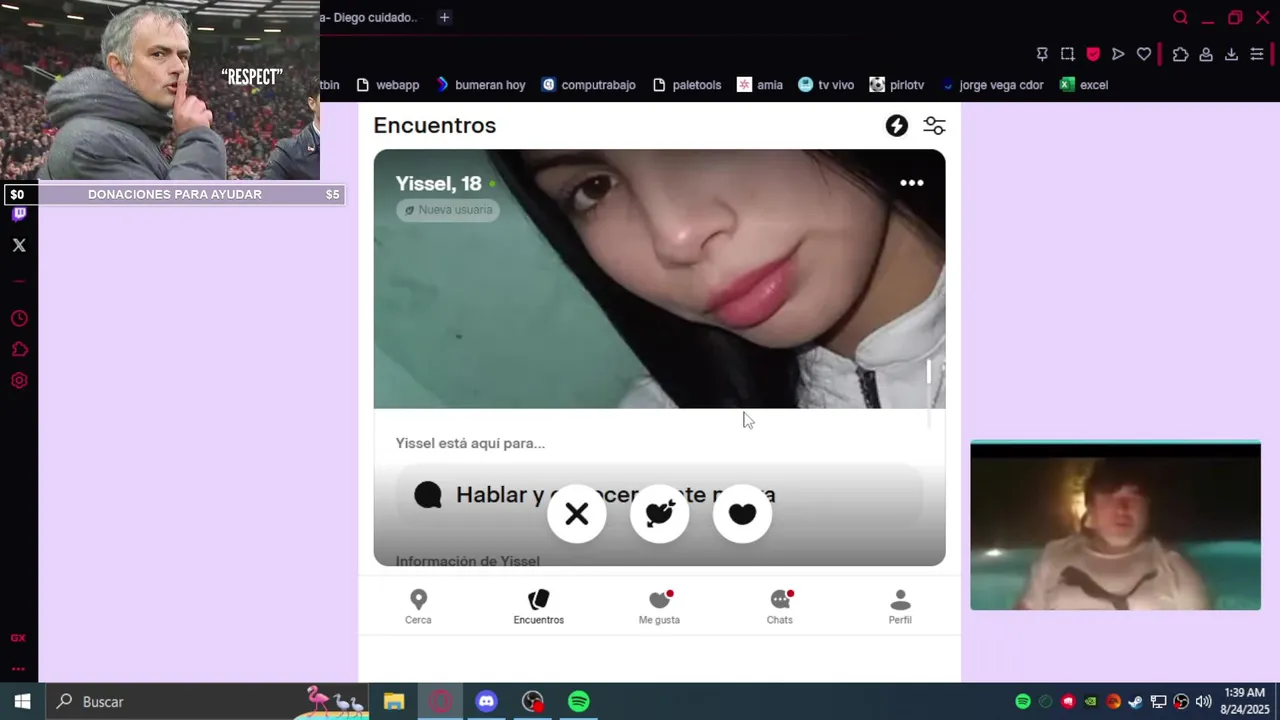
Task: Open the browser downloads icon
Action: (1231, 54)
